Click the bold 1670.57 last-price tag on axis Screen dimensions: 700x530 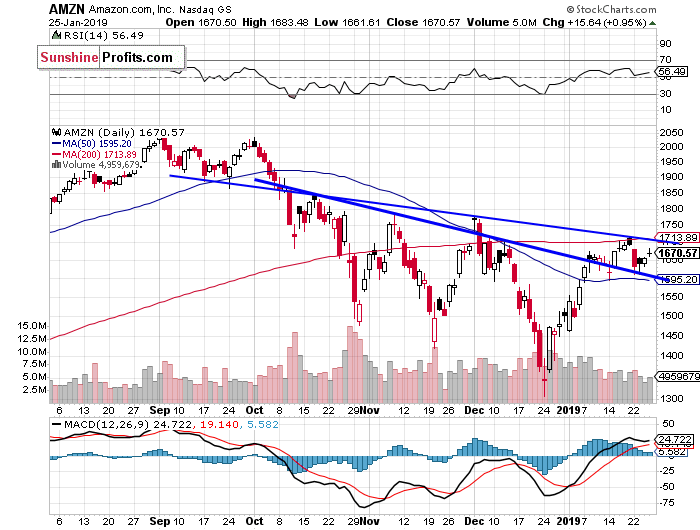pos(677,253)
